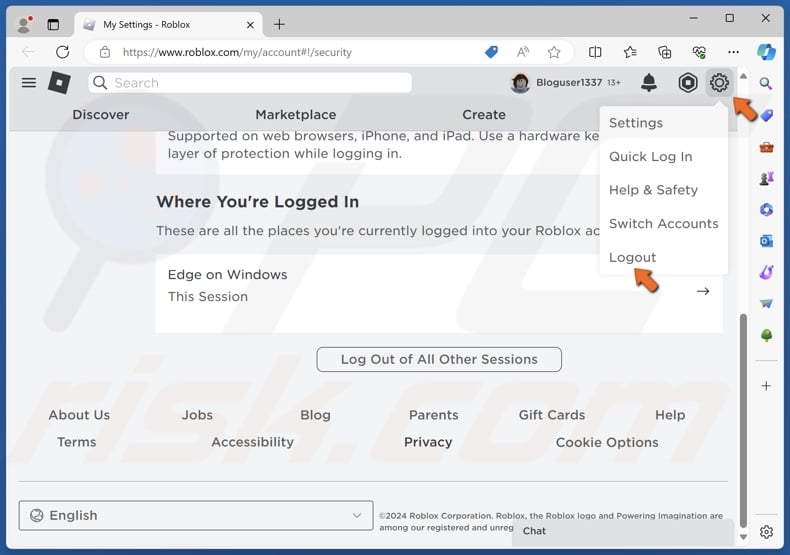This screenshot has height=555, width=790.
Task: Open a new browser tab
Action: (279, 24)
